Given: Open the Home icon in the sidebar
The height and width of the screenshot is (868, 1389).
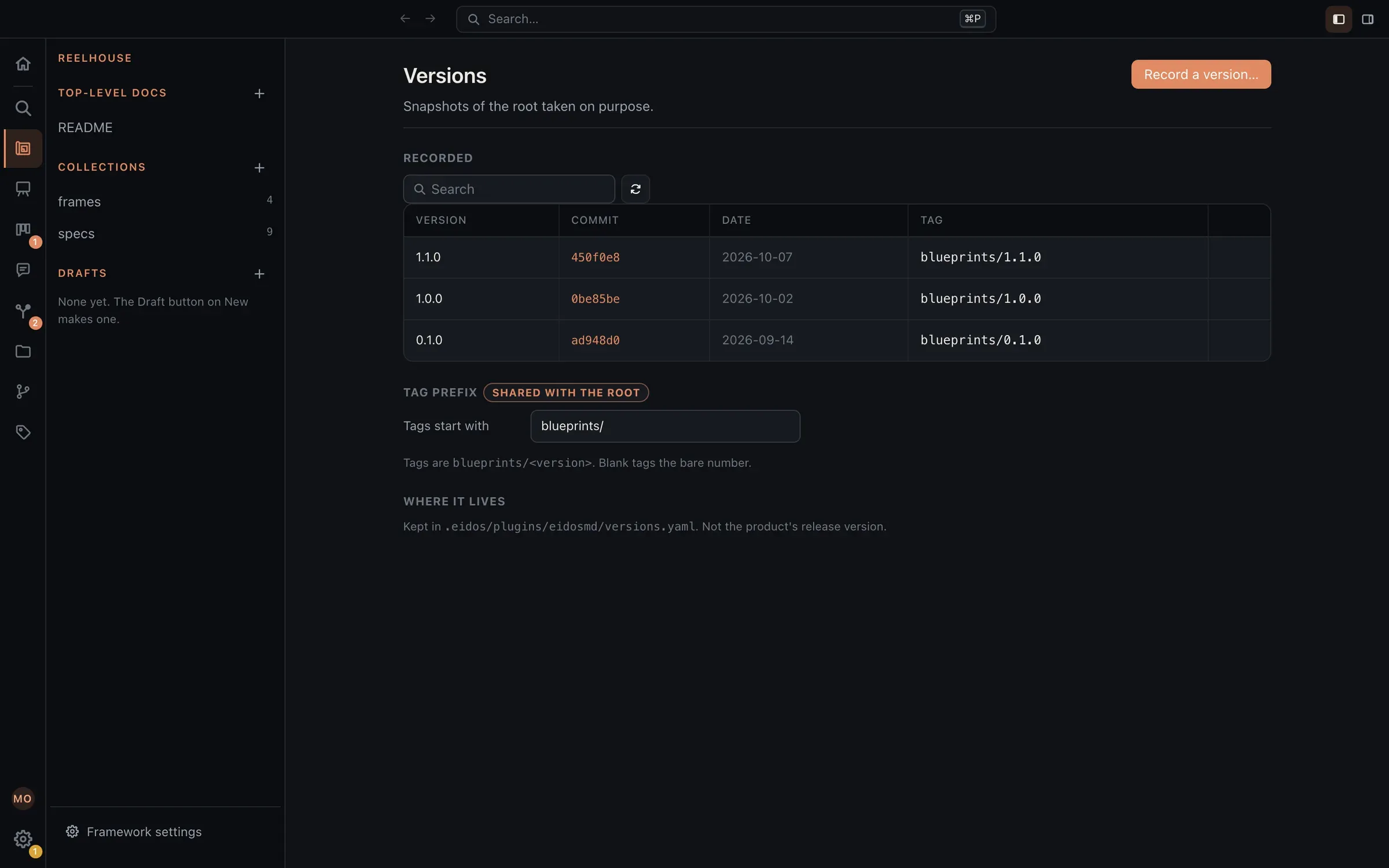Looking at the screenshot, I should point(23,64).
